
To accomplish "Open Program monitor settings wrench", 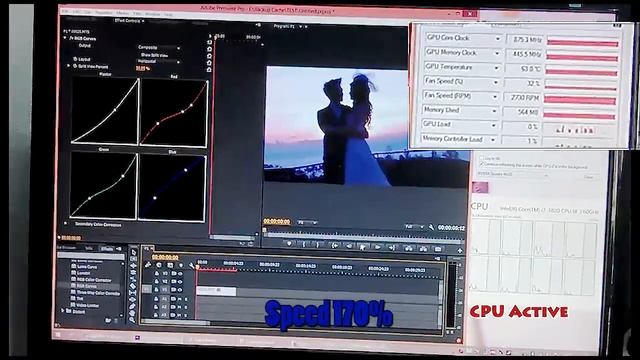I will tap(431, 227).
